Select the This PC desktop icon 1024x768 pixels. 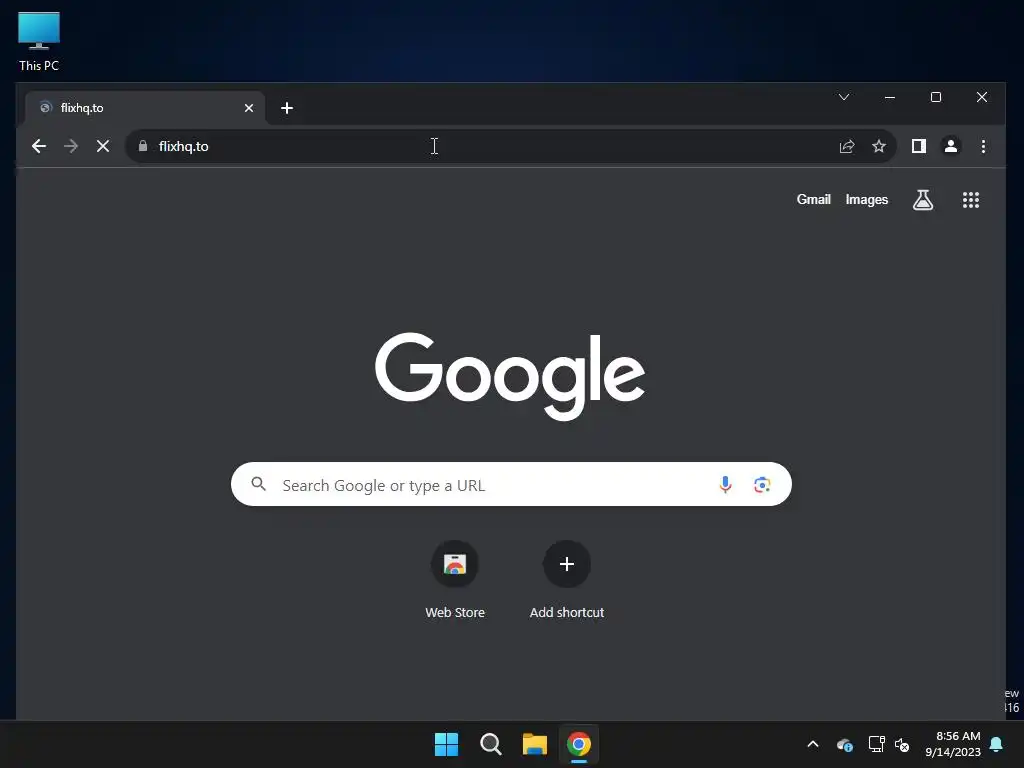pos(39,42)
